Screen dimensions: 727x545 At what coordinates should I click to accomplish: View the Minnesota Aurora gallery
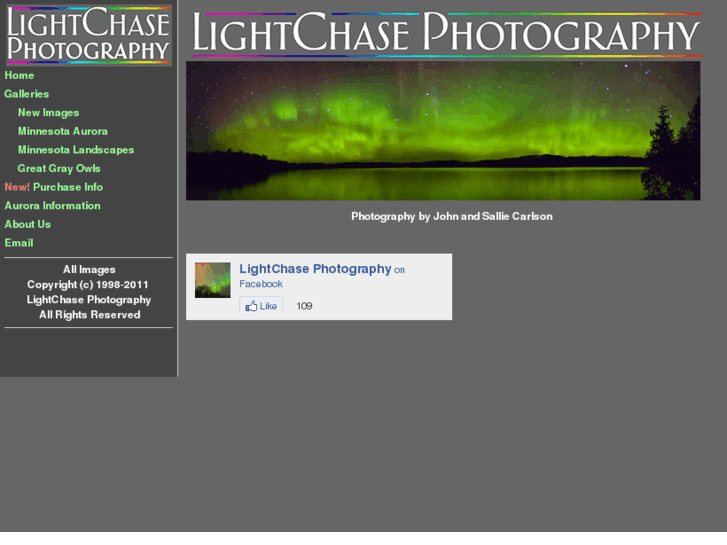click(63, 131)
